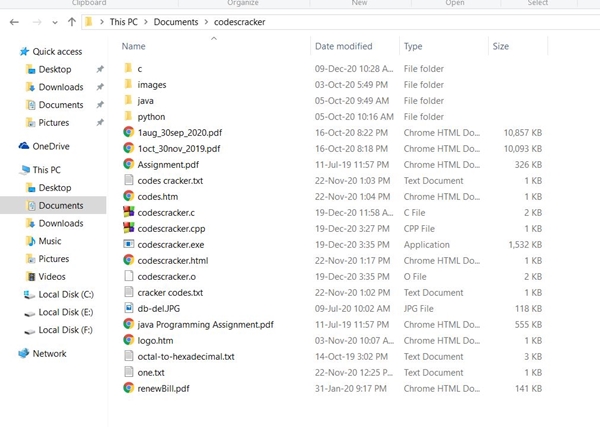Sort files by Size column header
Viewport: 600px width, 427px height.
[500, 46]
